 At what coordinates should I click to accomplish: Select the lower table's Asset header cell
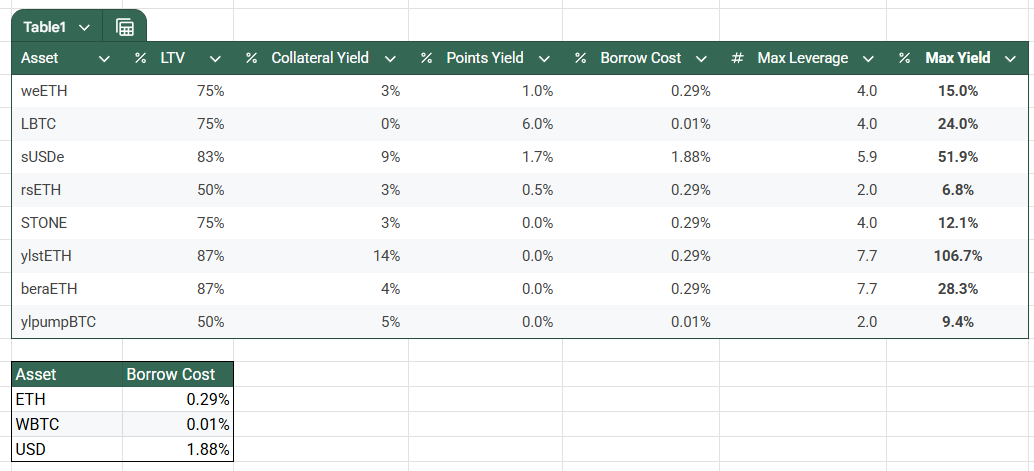click(67, 374)
